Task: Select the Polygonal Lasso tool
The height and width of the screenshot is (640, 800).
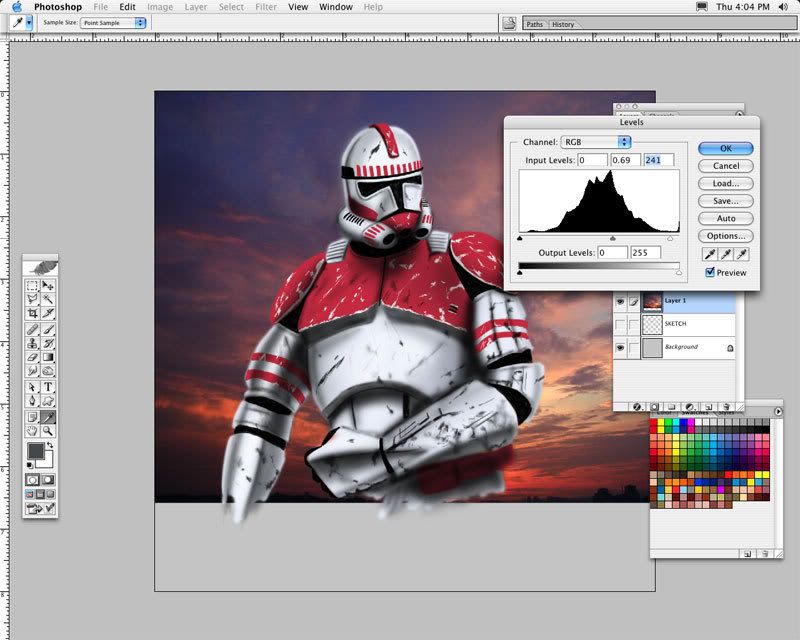Action: point(32,299)
